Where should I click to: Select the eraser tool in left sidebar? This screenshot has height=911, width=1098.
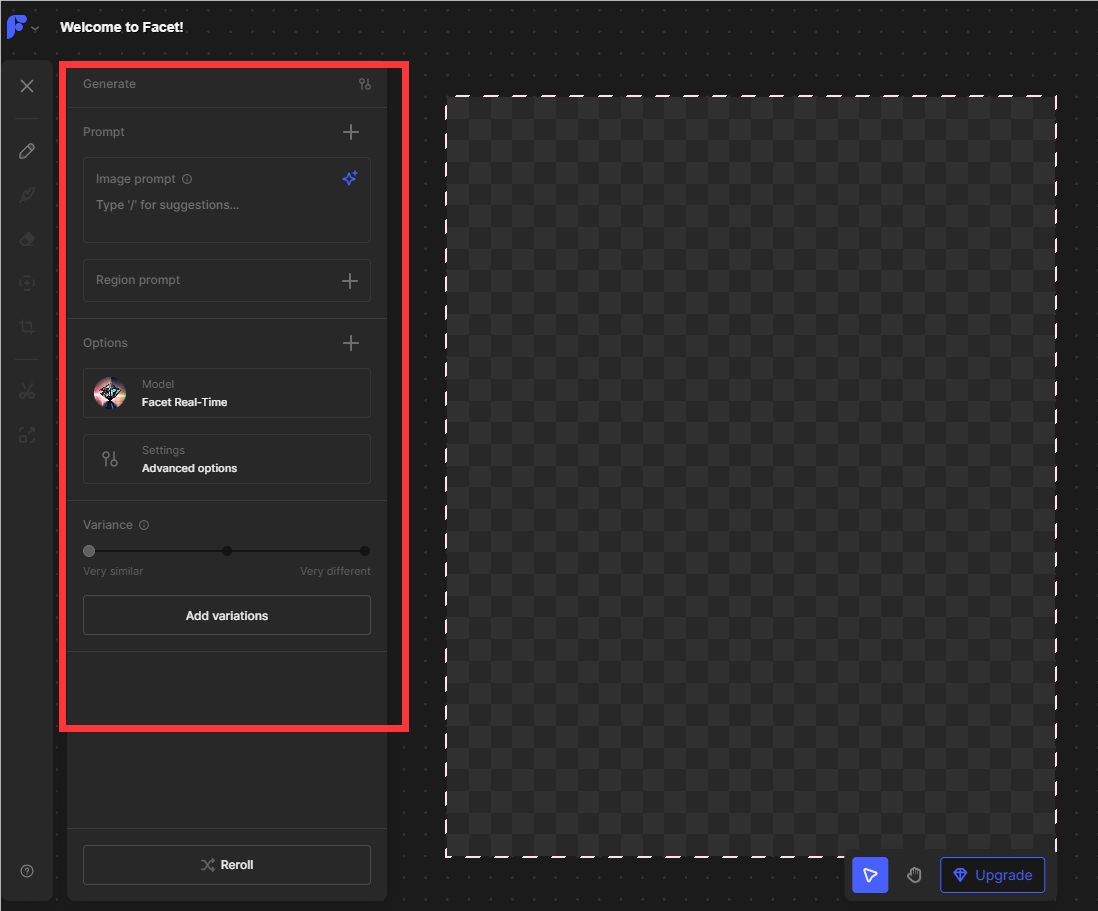click(27, 239)
